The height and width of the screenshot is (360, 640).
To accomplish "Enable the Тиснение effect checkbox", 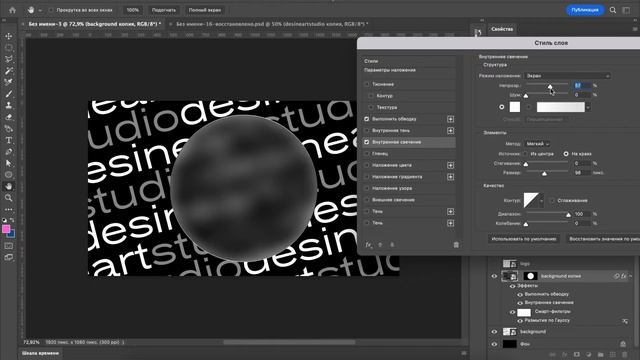I will tap(367, 84).
